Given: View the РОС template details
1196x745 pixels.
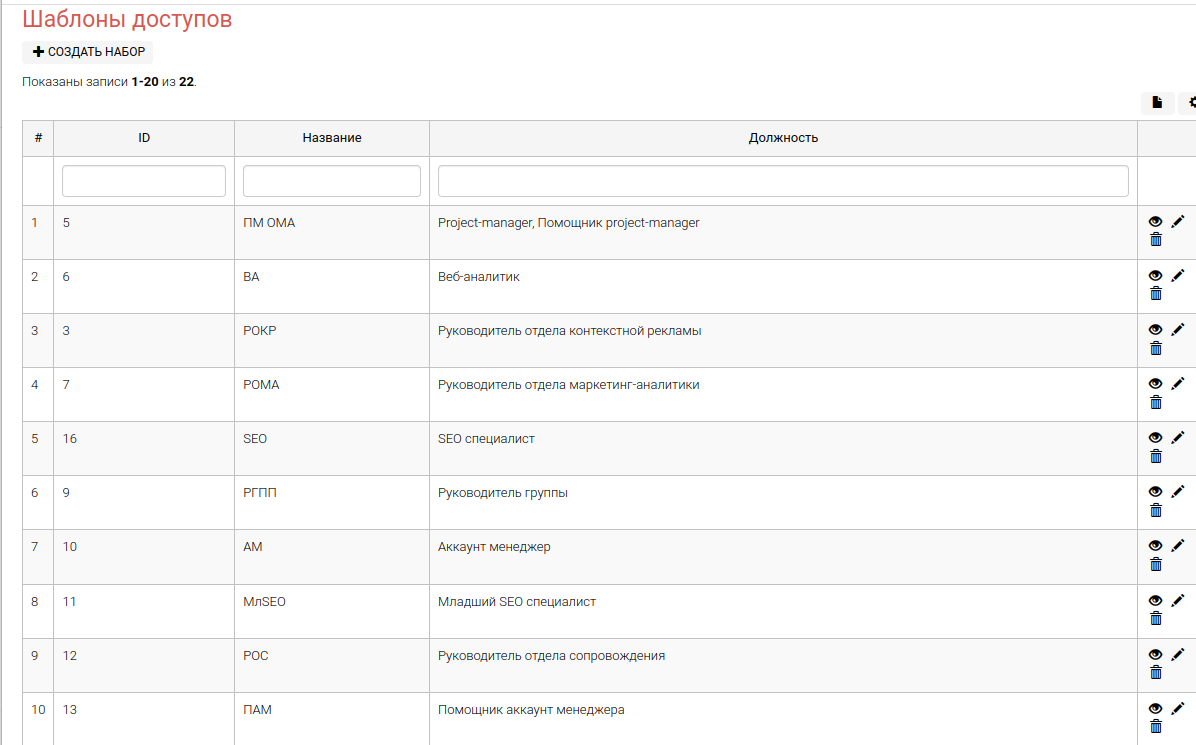Looking at the screenshot, I should [x=1156, y=654].
